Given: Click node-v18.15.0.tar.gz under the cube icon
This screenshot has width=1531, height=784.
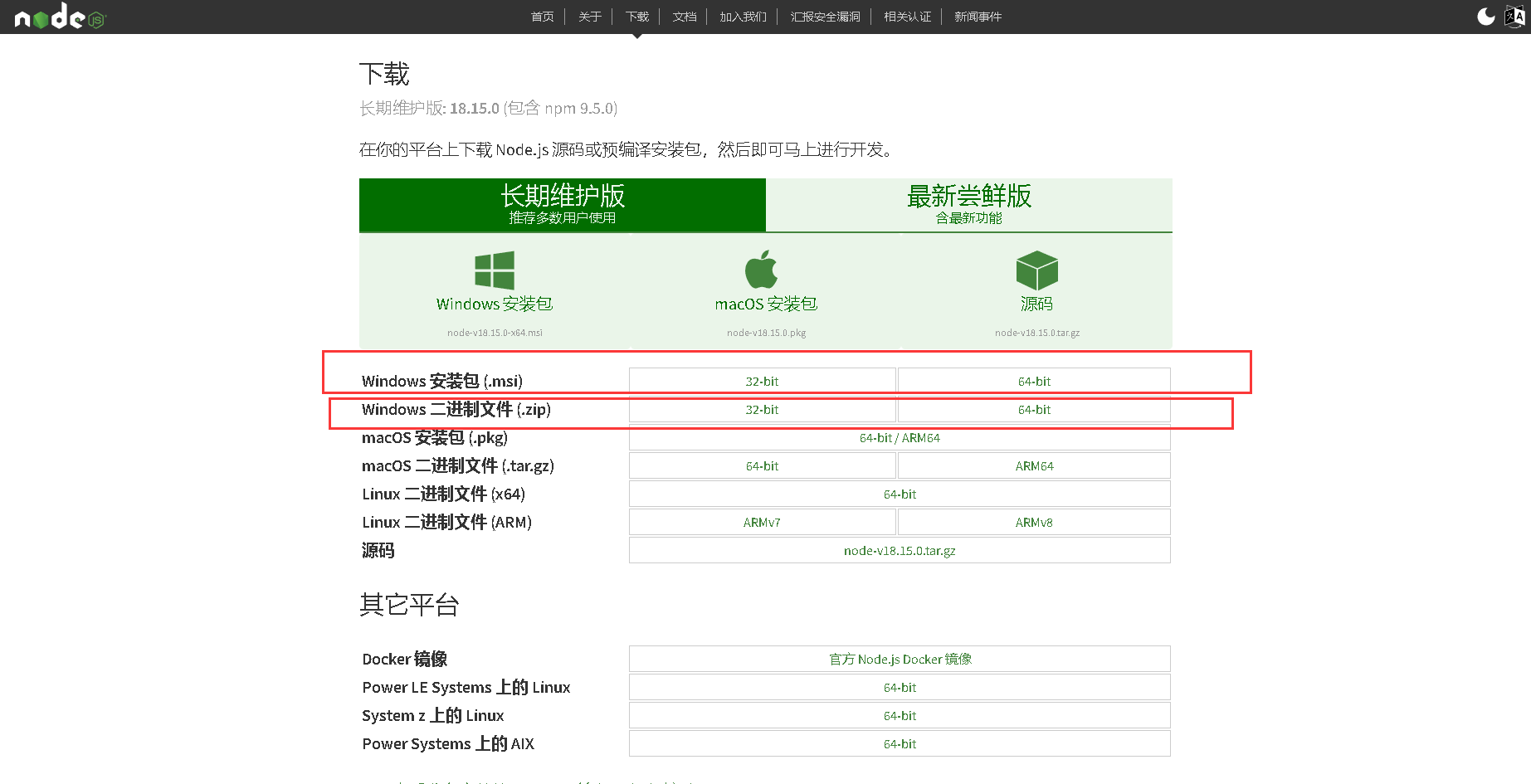Looking at the screenshot, I should (1037, 333).
